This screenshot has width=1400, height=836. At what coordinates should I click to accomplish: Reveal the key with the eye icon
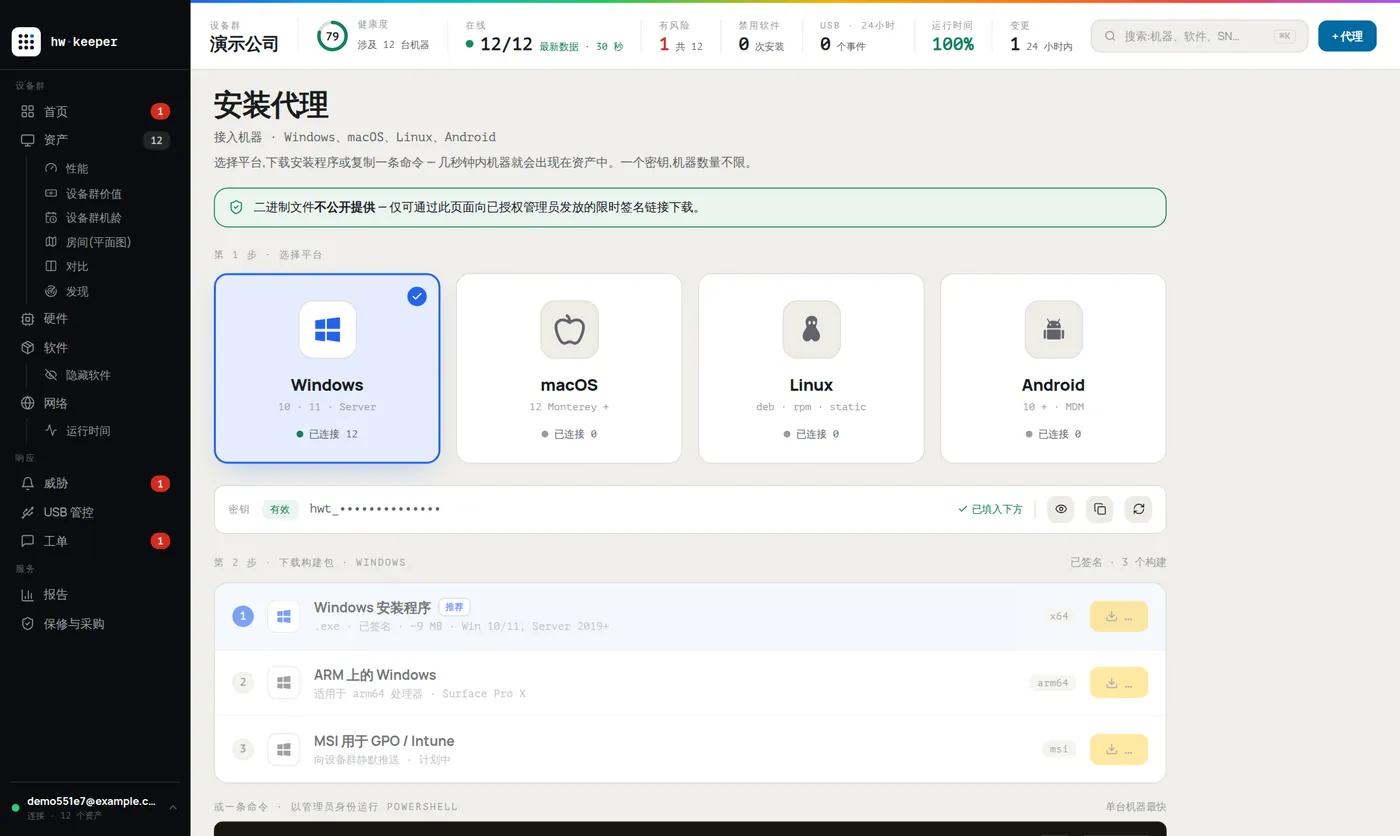tap(1061, 509)
